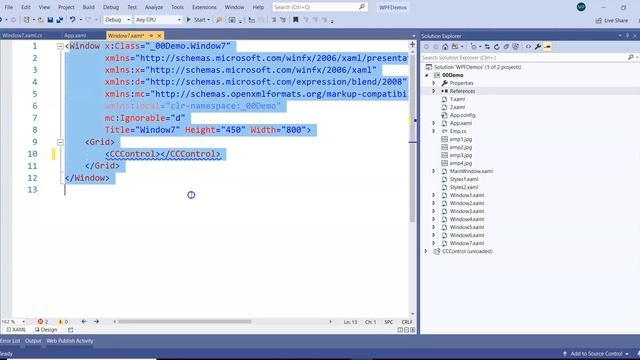Click the Save icon in the toolbar
The width and height of the screenshot is (640, 360).
coord(50,20)
